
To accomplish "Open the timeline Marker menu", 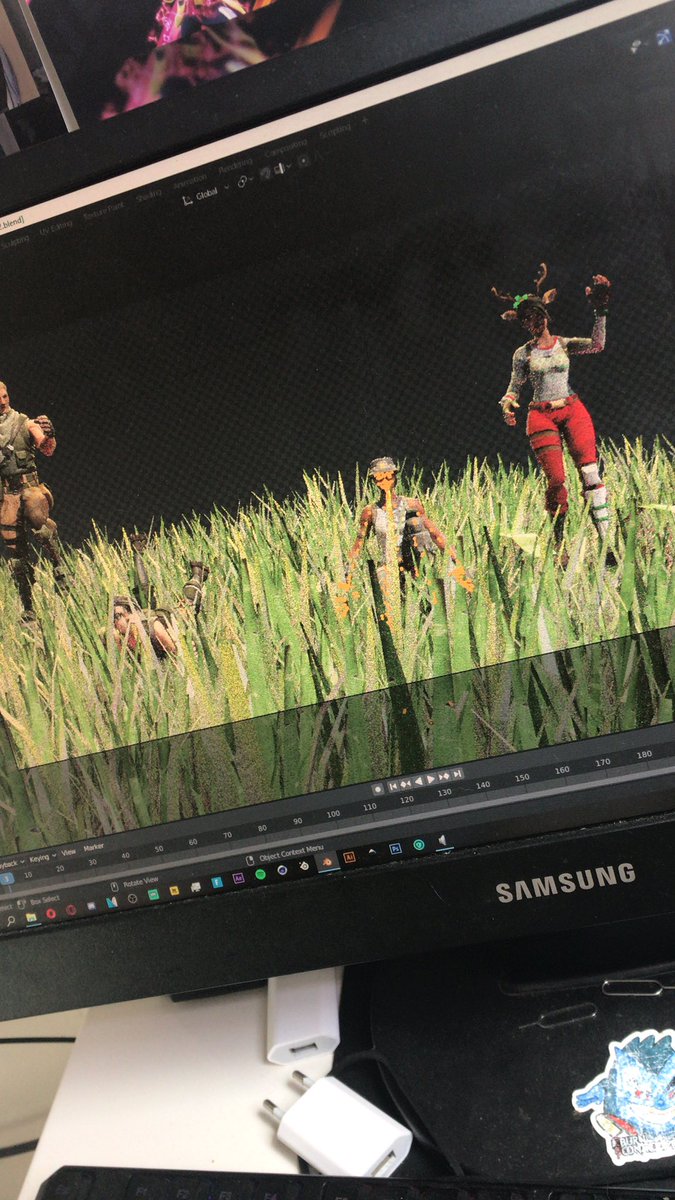I will 93,848.
